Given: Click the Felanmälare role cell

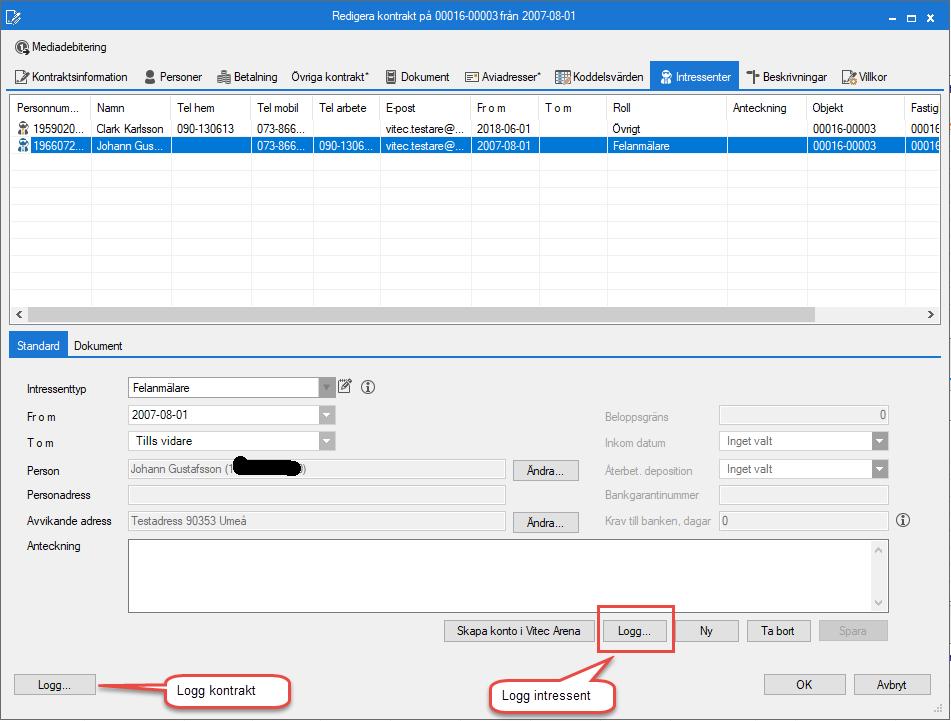Looking at the screenshot, I should (667, 146).
